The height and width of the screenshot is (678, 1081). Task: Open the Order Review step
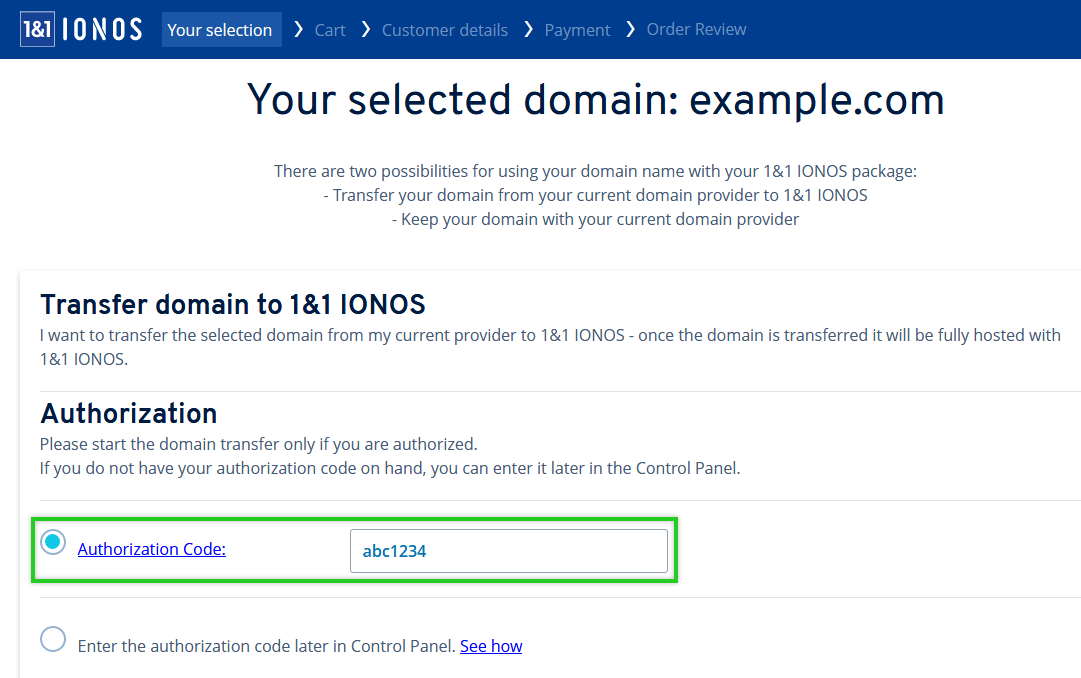click(696, 30)
